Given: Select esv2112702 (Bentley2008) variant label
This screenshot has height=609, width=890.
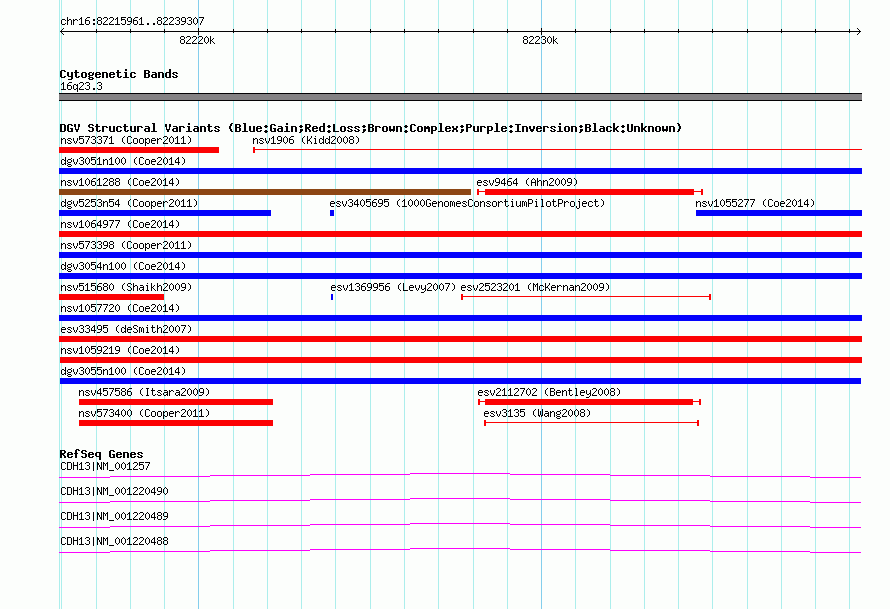Looking at the screenshot, I should click(549, 392).
